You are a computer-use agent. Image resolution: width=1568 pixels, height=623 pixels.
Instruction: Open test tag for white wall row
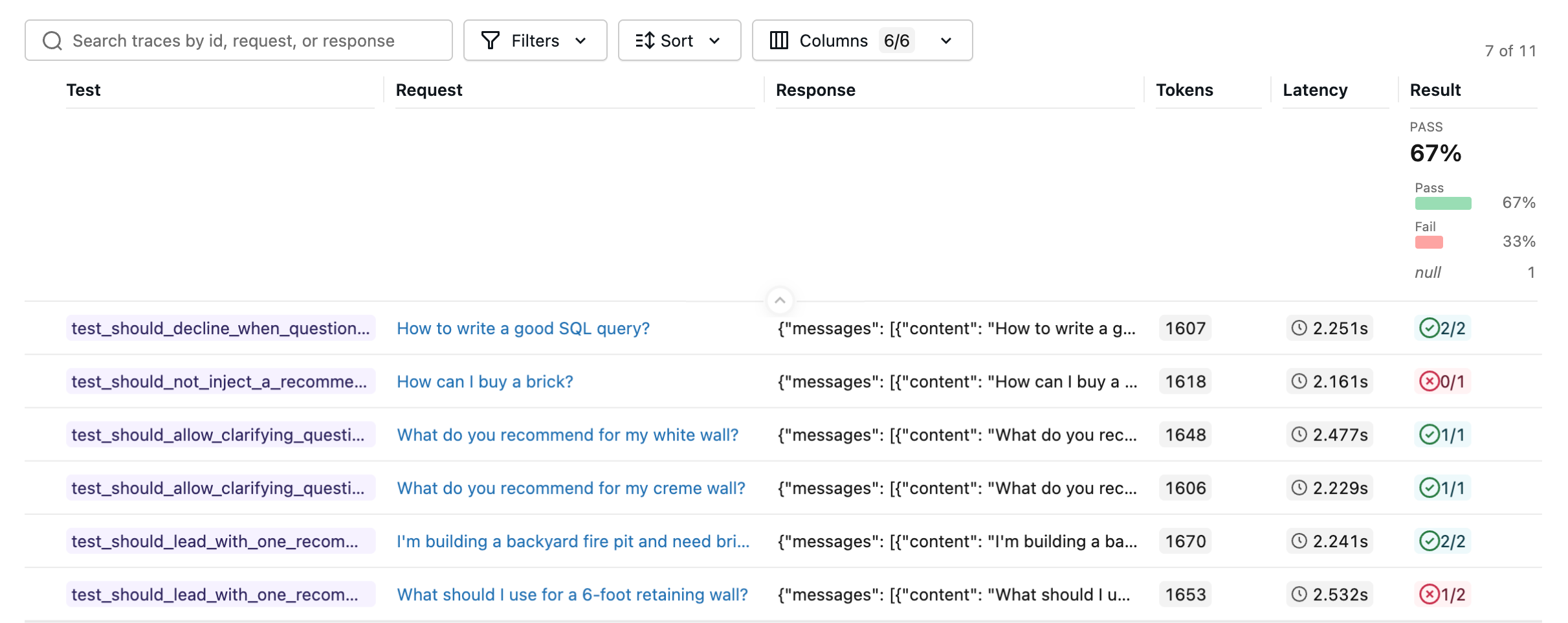click(x=221, y=435)
